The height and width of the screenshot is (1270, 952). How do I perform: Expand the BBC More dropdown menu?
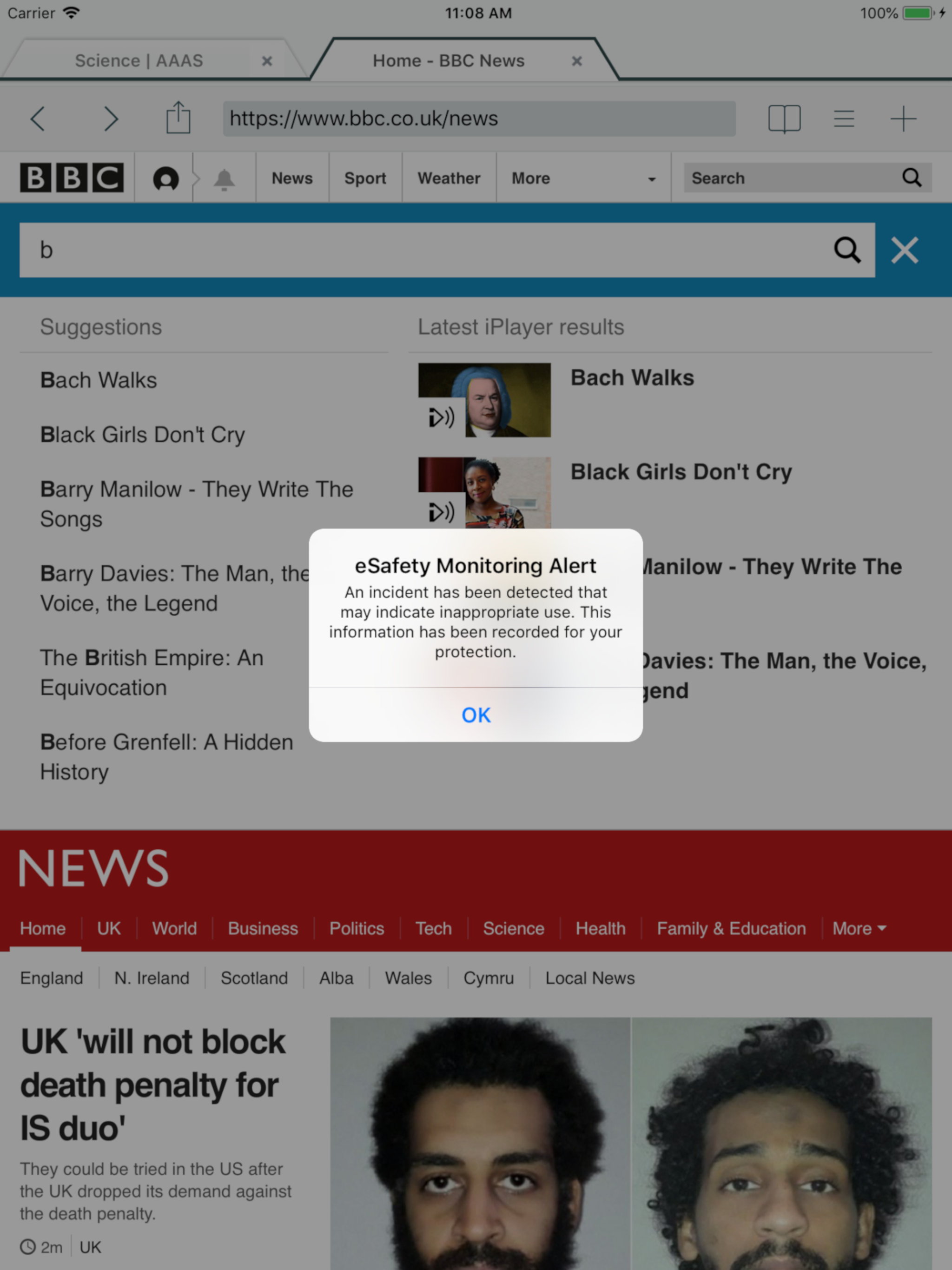583,179
